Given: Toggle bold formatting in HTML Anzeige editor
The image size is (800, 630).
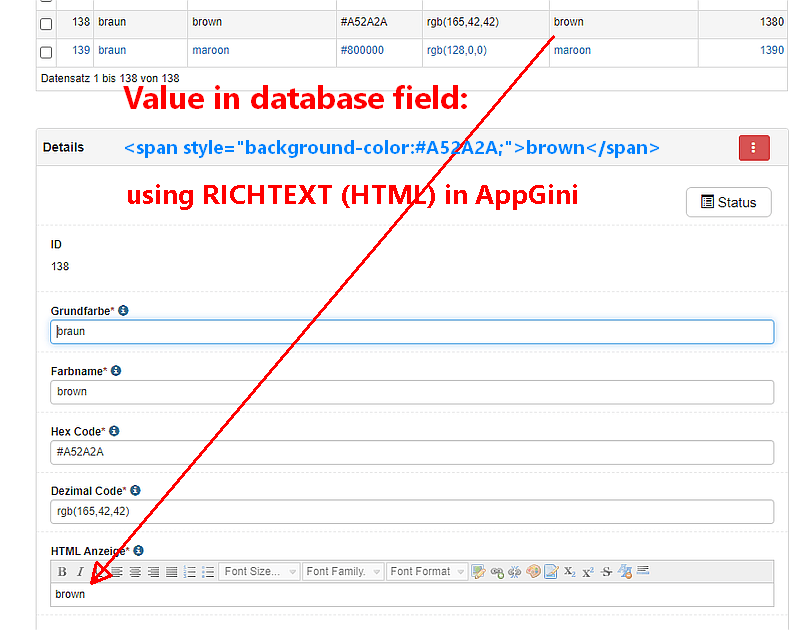Looking at the screenshot, I should pyautogui.click(x=62, y=572).
